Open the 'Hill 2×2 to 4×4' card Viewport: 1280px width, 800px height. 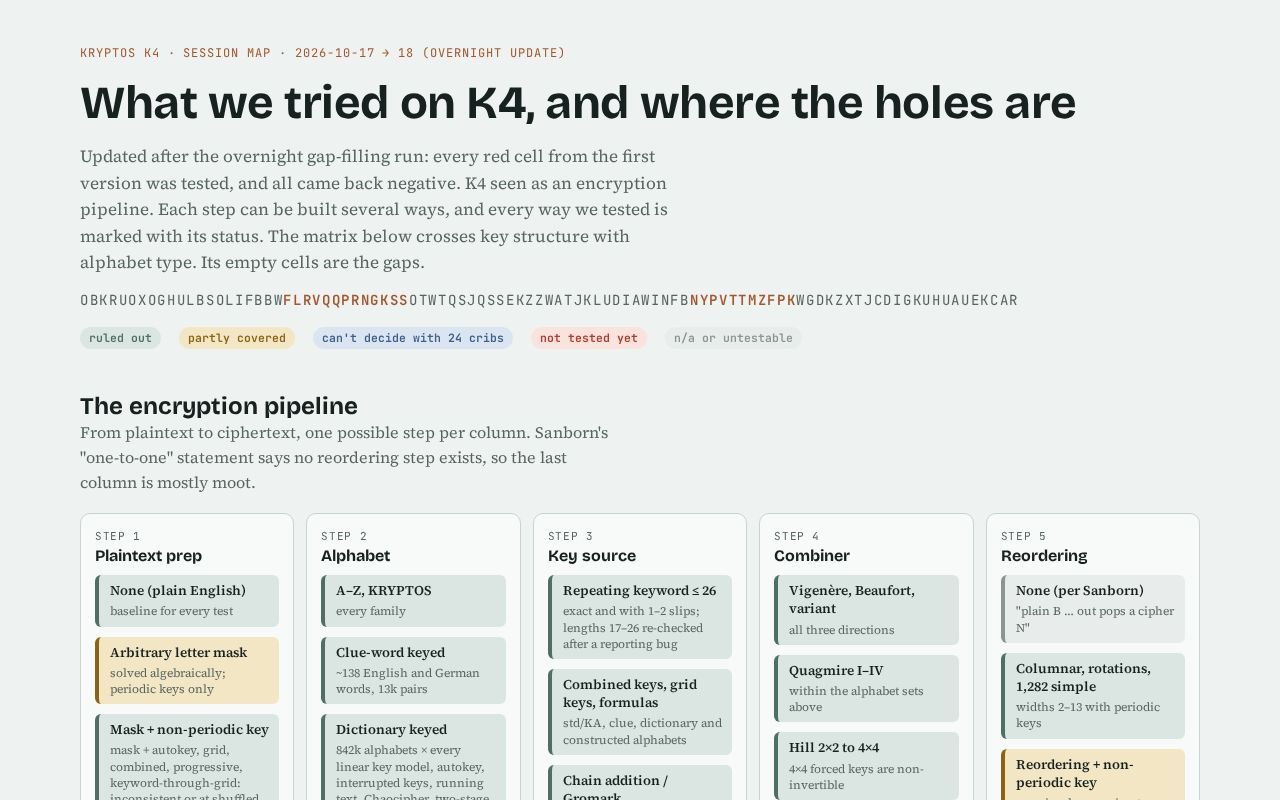coord(866,765)
